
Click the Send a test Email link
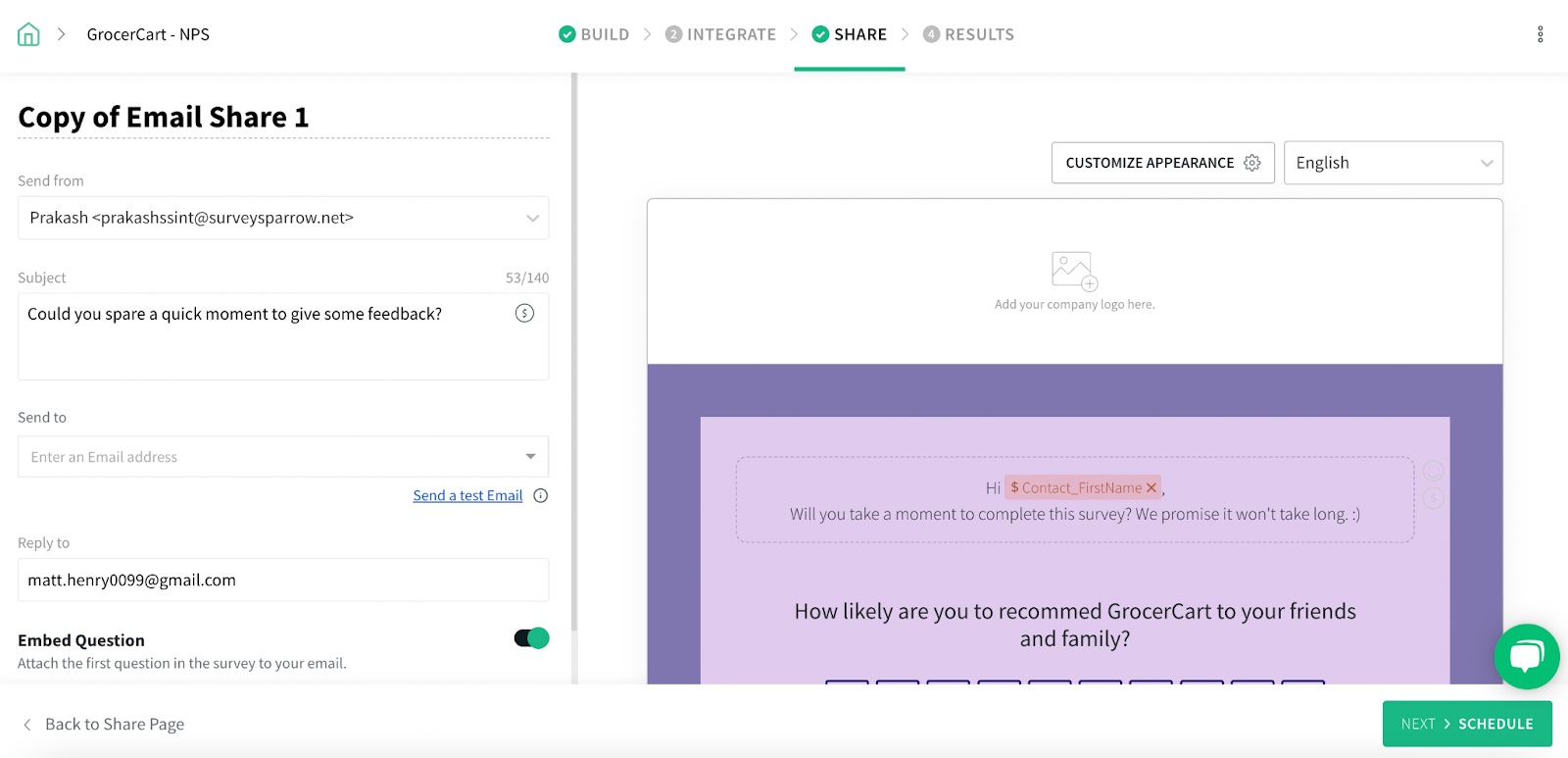467,496
